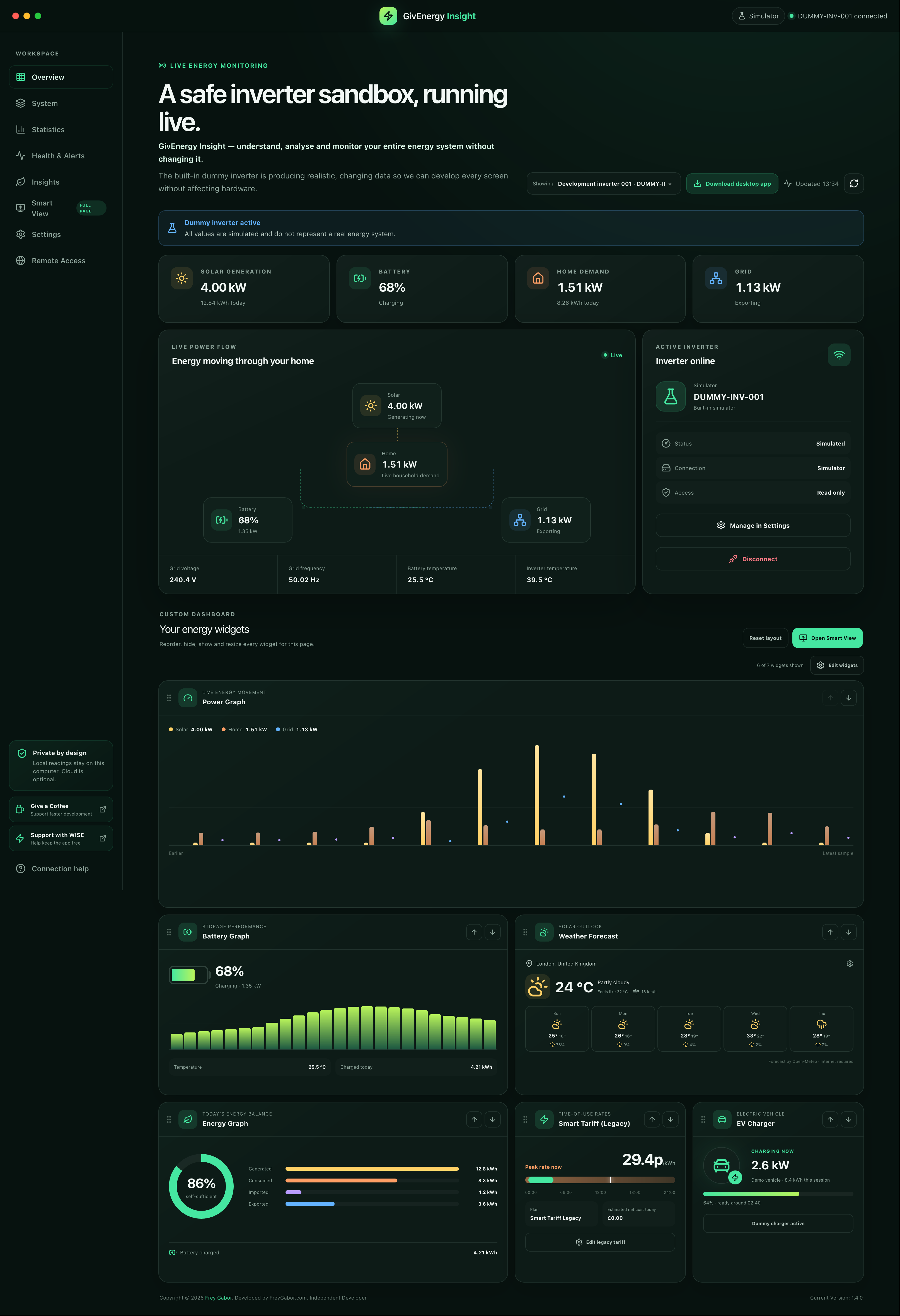The width and height of the screenshot is (900, 1316).
Task: Move Smart Tariff widget up
Action: 652,1119
